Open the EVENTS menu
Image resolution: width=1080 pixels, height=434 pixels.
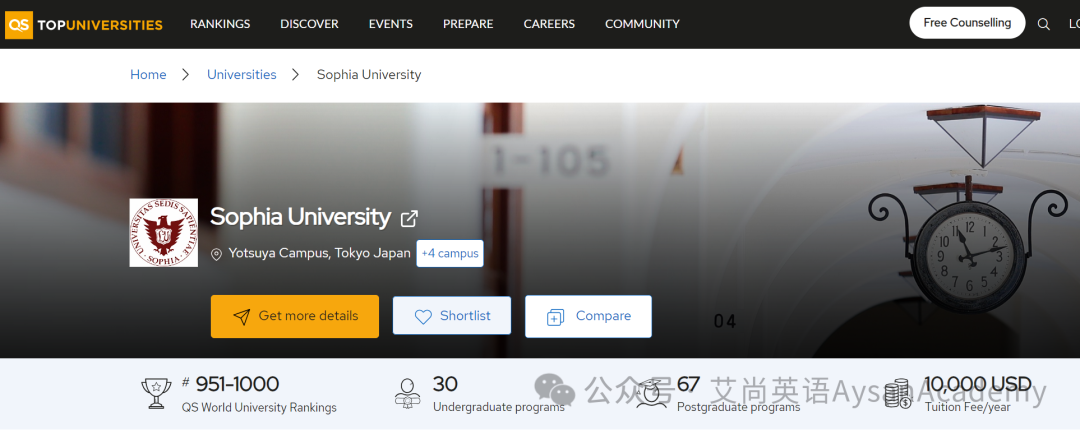click(391, 24)
